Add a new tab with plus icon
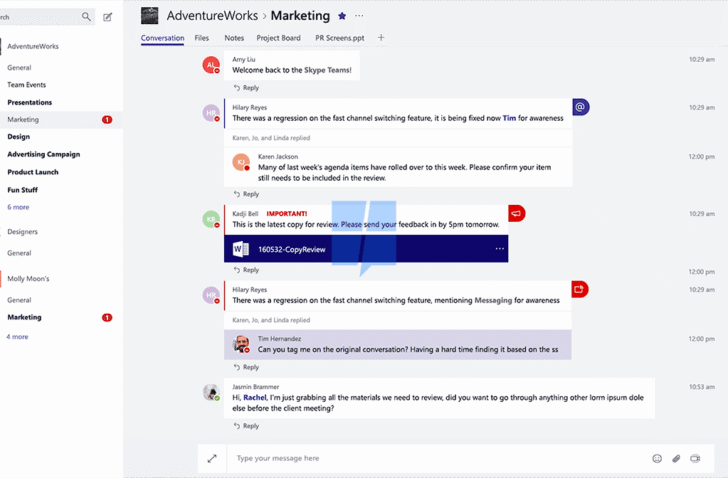The height and width of the screenshot is (478, 728). (x=381, y=38)
